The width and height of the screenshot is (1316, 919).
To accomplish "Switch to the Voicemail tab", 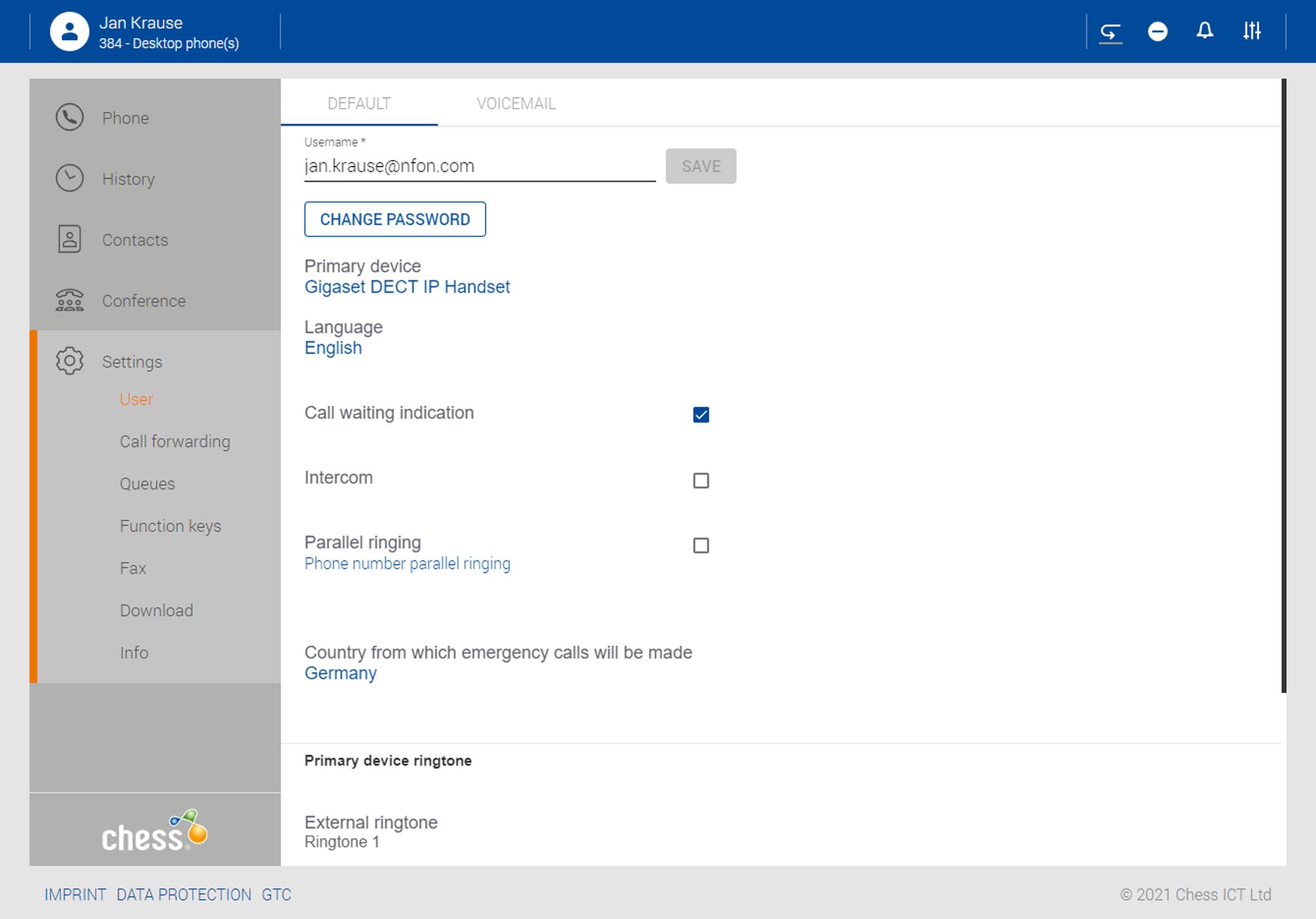I will point(516,103).
